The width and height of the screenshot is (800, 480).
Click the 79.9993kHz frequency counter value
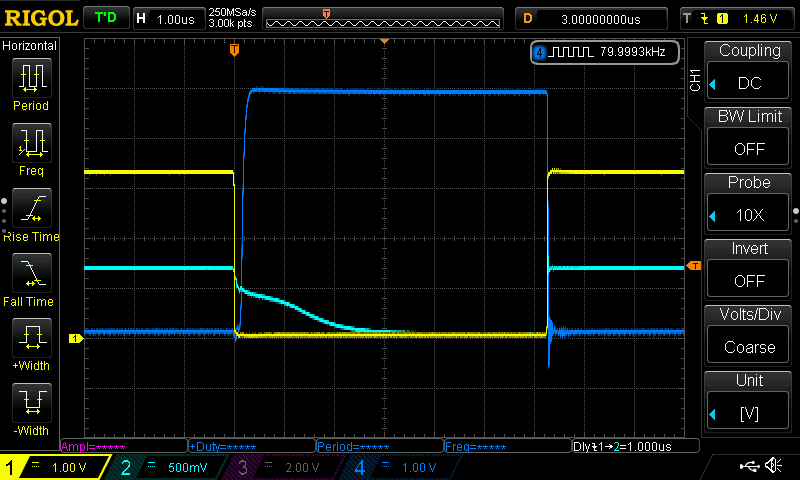[633, 52]
